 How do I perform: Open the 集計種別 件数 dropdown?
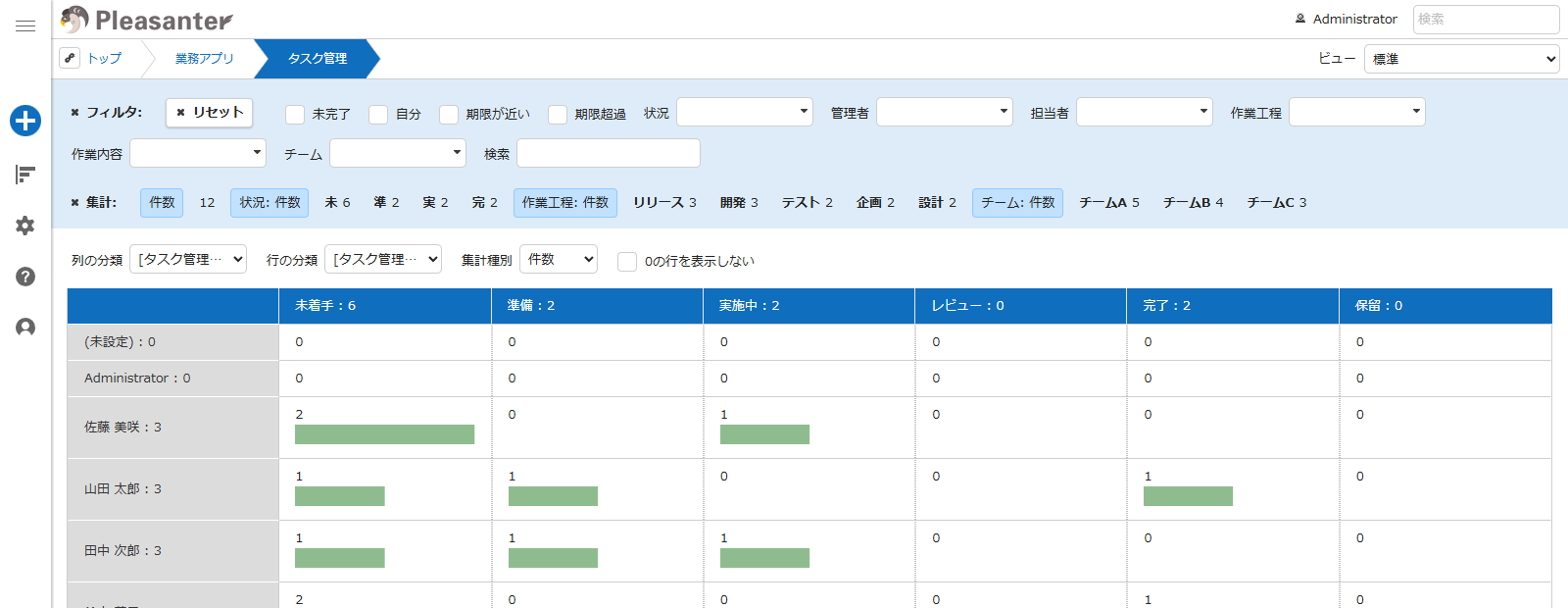tap(559, 259)
